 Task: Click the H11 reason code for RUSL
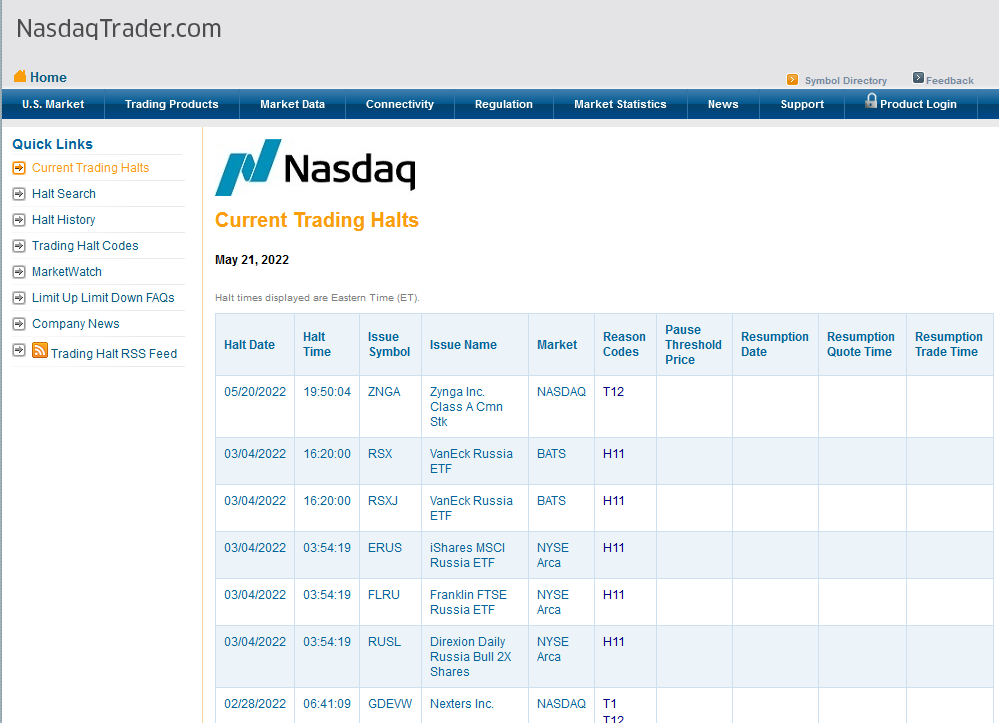pos(613,642)
